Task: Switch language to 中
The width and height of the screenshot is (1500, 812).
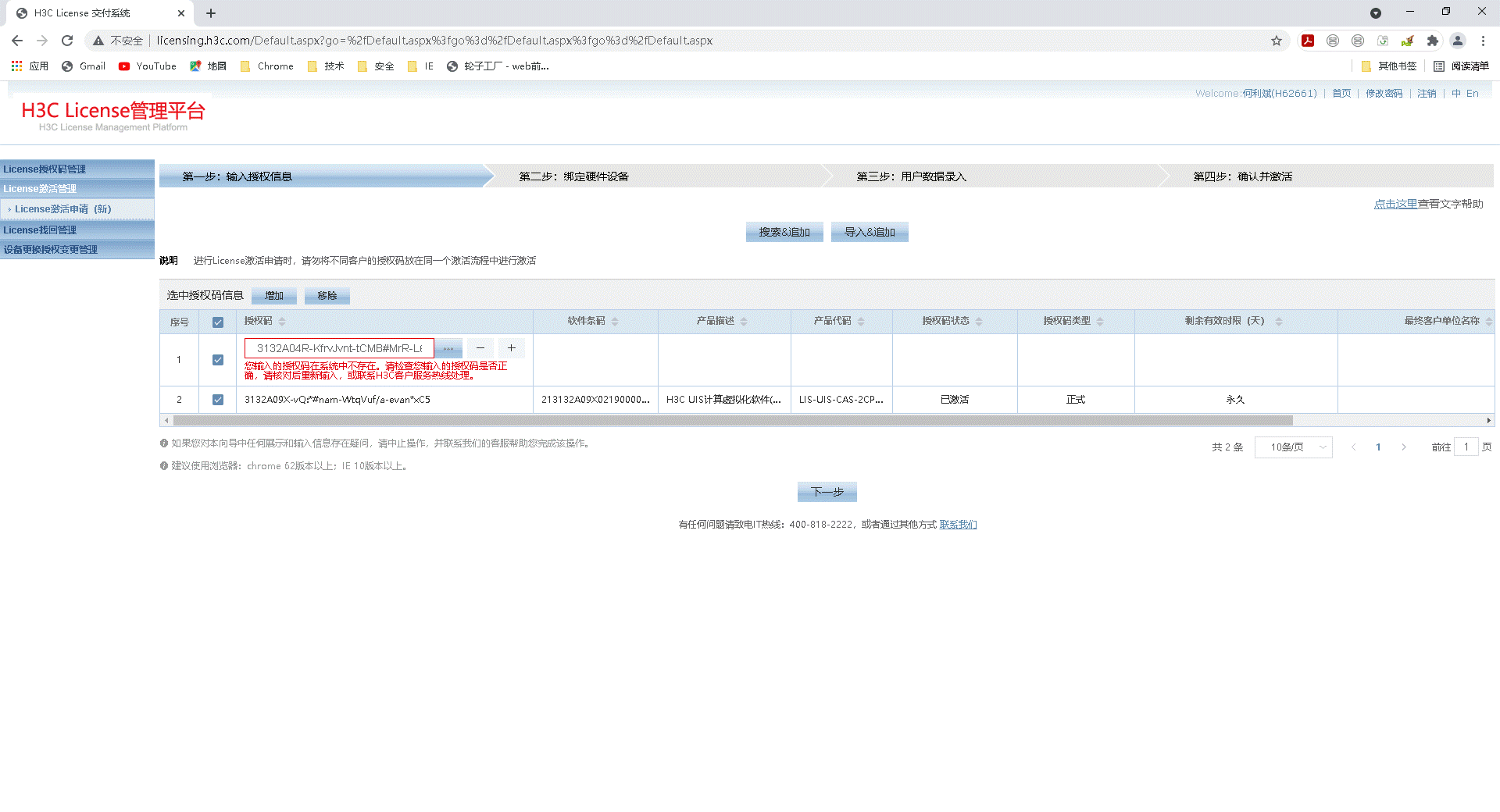Action: click(1456, 94)
